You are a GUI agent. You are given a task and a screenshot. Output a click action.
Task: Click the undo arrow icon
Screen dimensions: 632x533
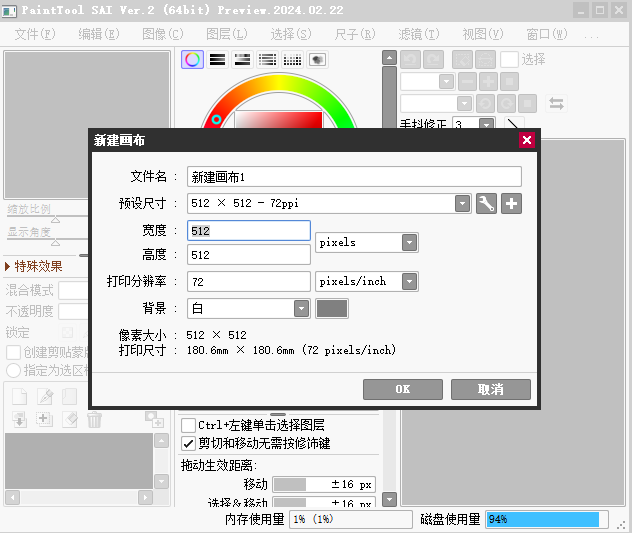(x=410, y=60)
